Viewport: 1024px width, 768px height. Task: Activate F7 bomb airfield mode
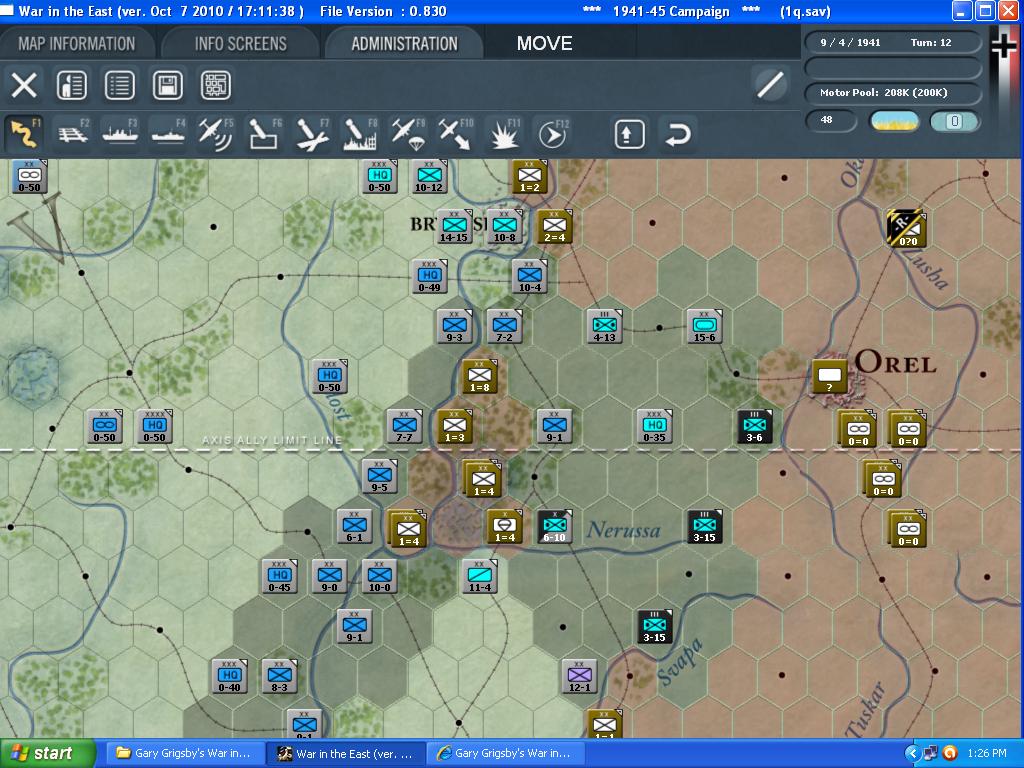point(312,134)
